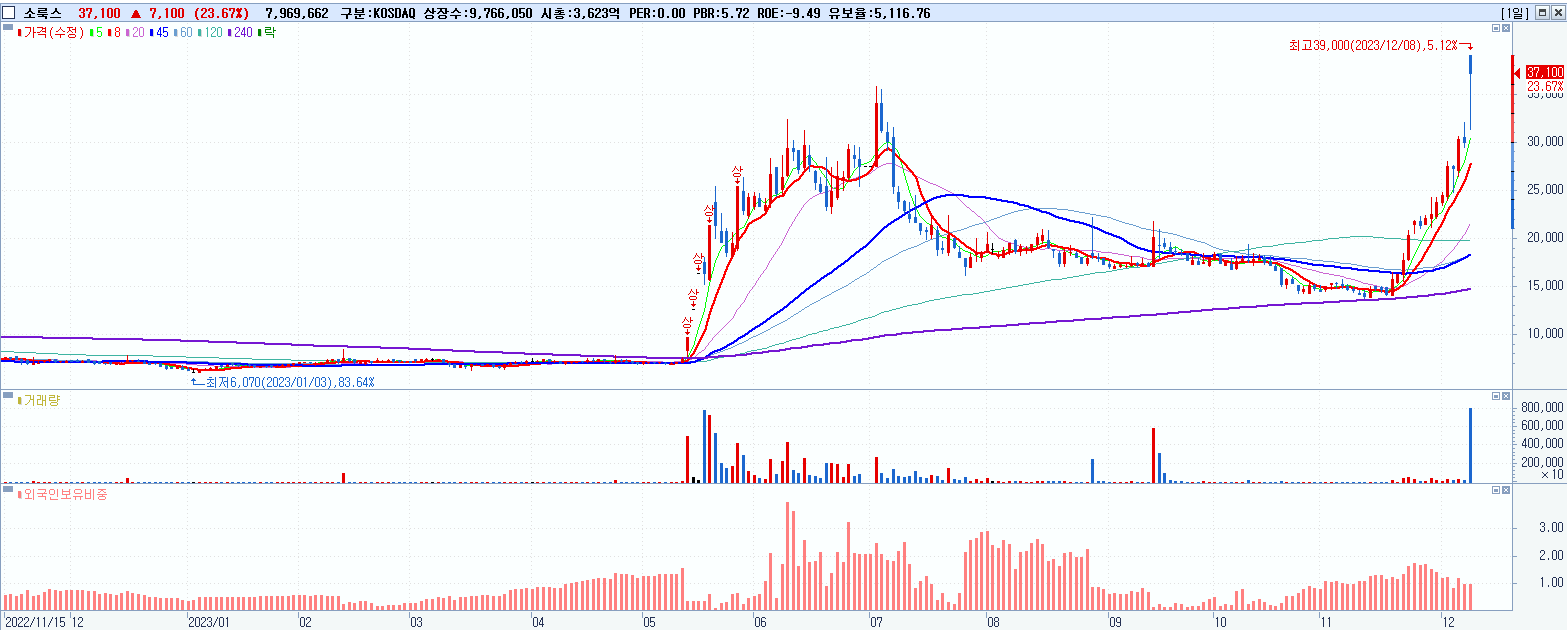This screenshot has height=630, width=1567.
Task: Close the chart with the top-right X
Action: (1557, 12)
